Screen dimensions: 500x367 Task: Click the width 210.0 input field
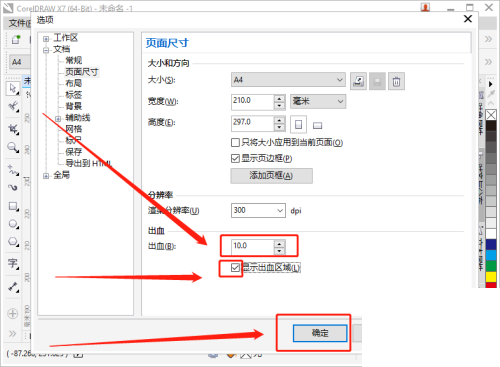[253, 102]
